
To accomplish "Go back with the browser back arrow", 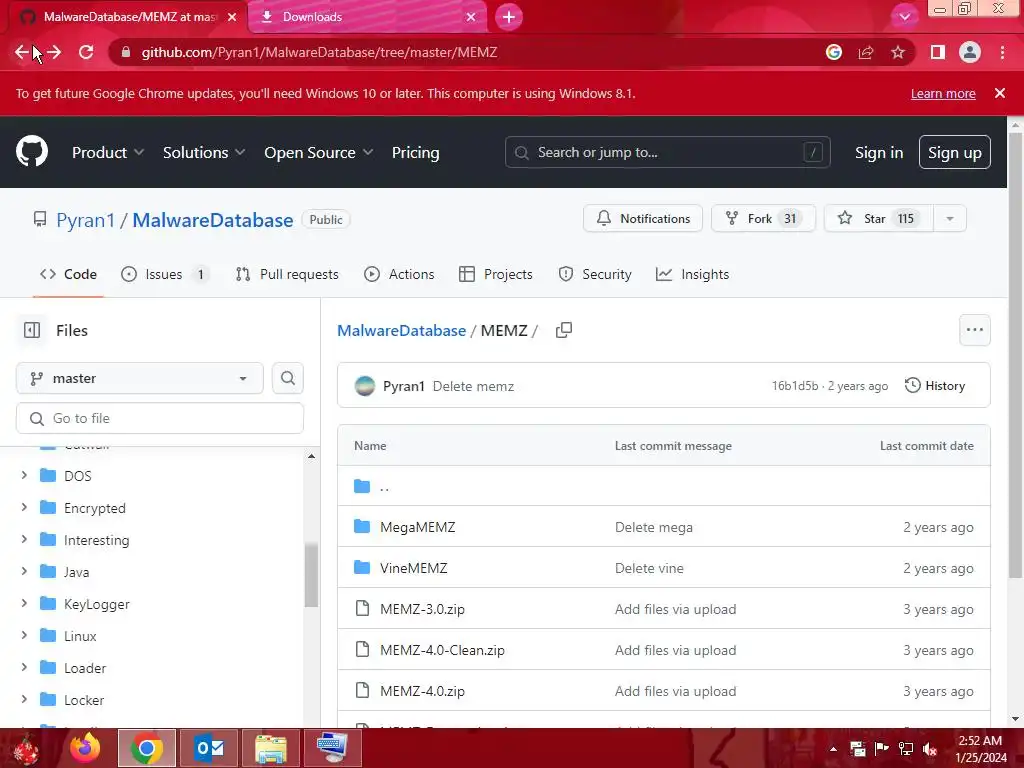I will 22,52.
